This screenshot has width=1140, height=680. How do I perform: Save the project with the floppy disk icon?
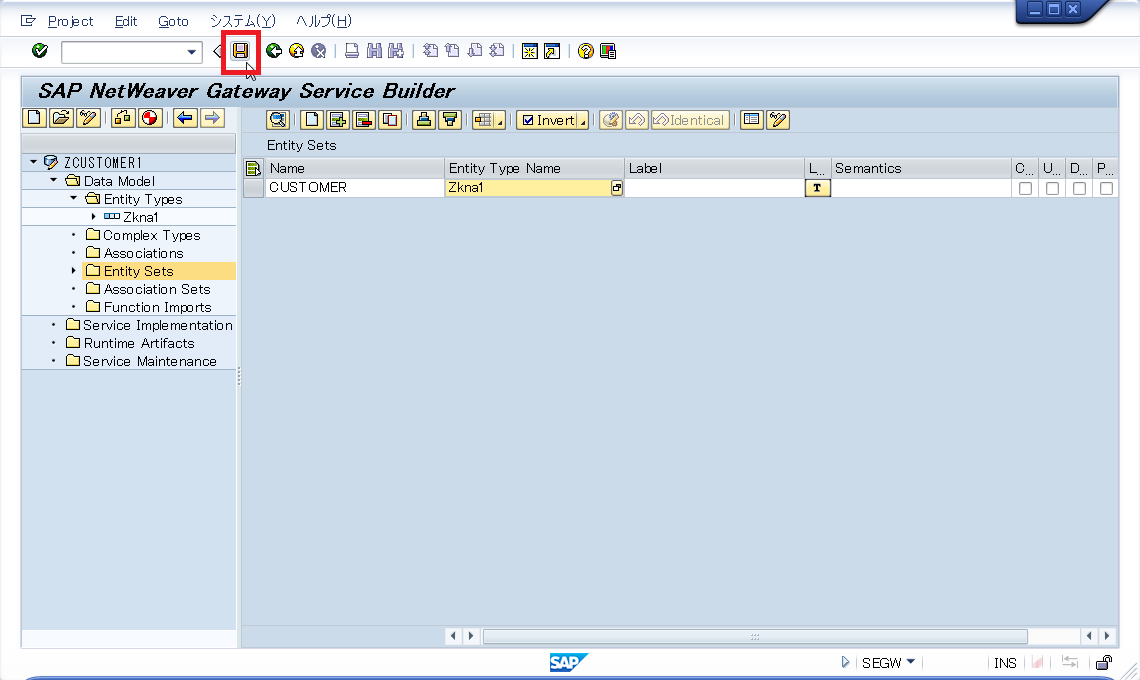tap(240, 51)
